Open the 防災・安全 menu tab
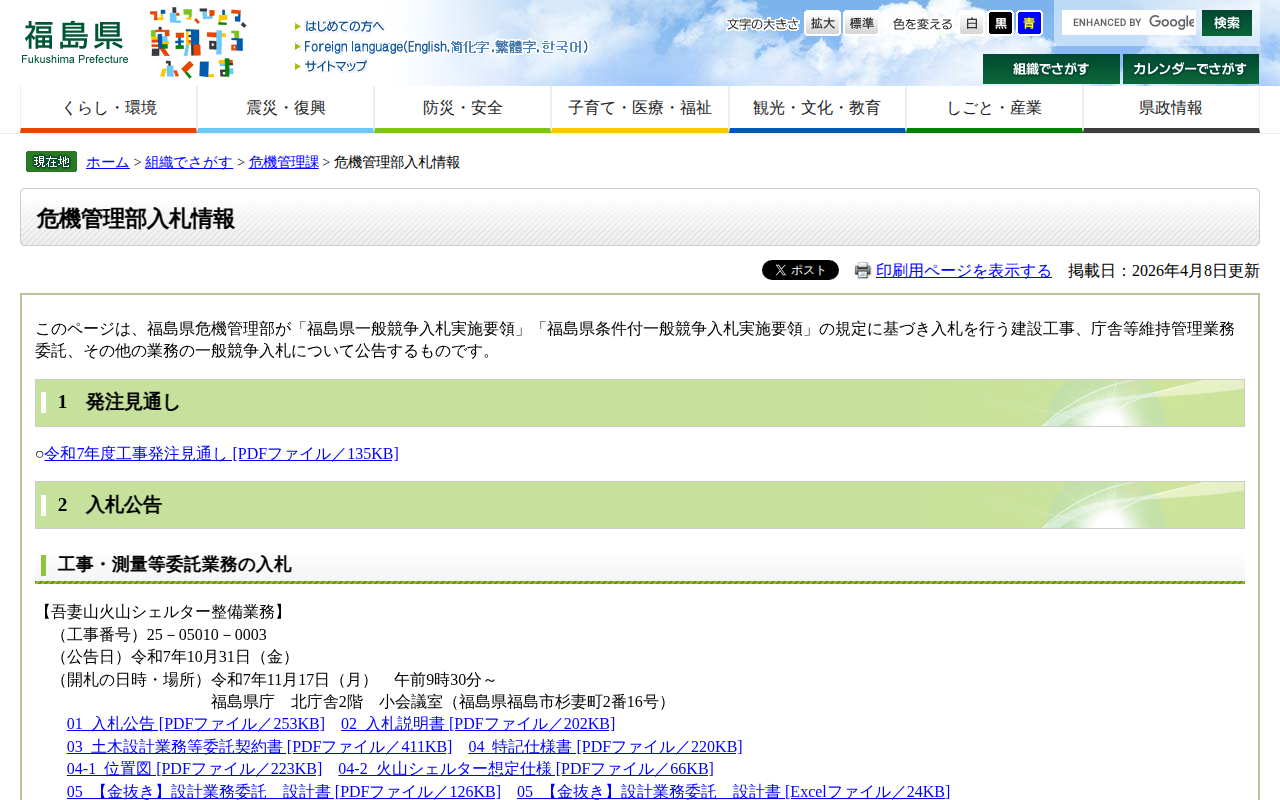 click(463, 109)
